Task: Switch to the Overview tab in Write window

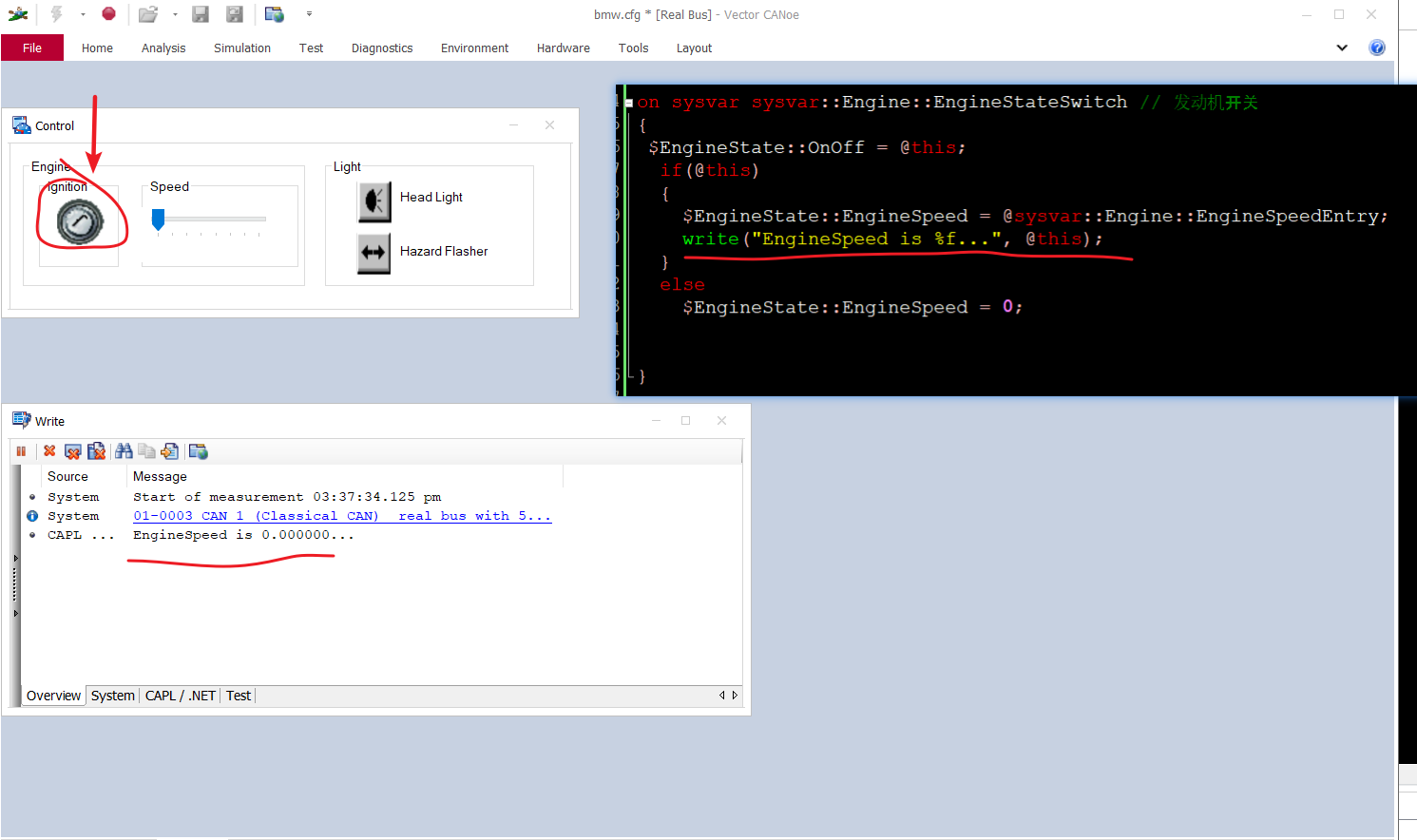Action: [x=53, y=696]
